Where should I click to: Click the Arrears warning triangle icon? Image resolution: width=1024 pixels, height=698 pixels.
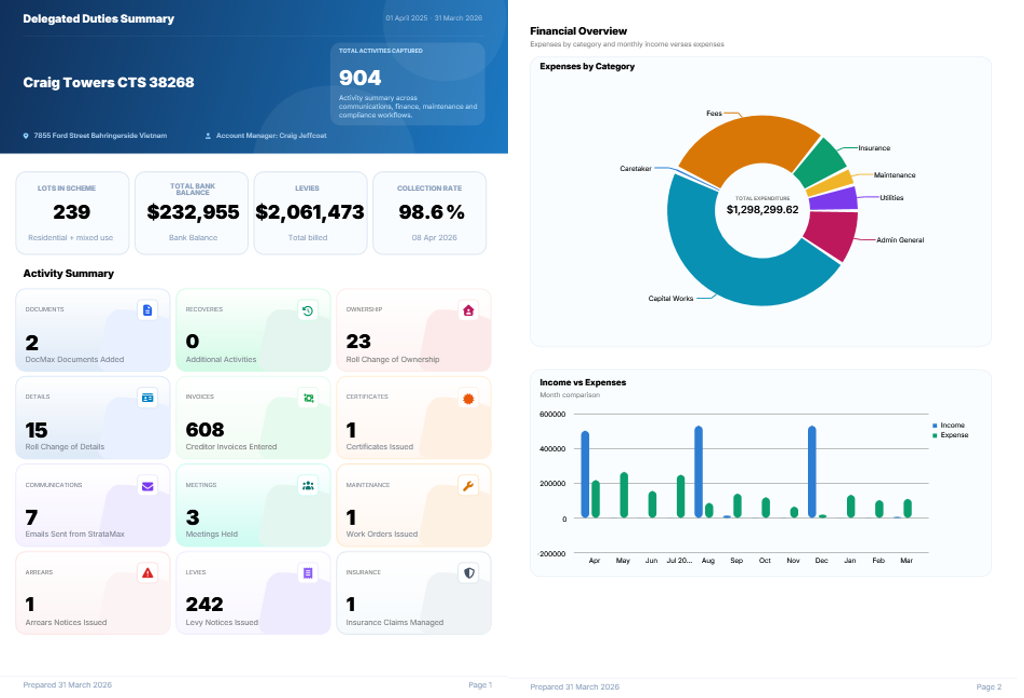click(x=148, y=573)
